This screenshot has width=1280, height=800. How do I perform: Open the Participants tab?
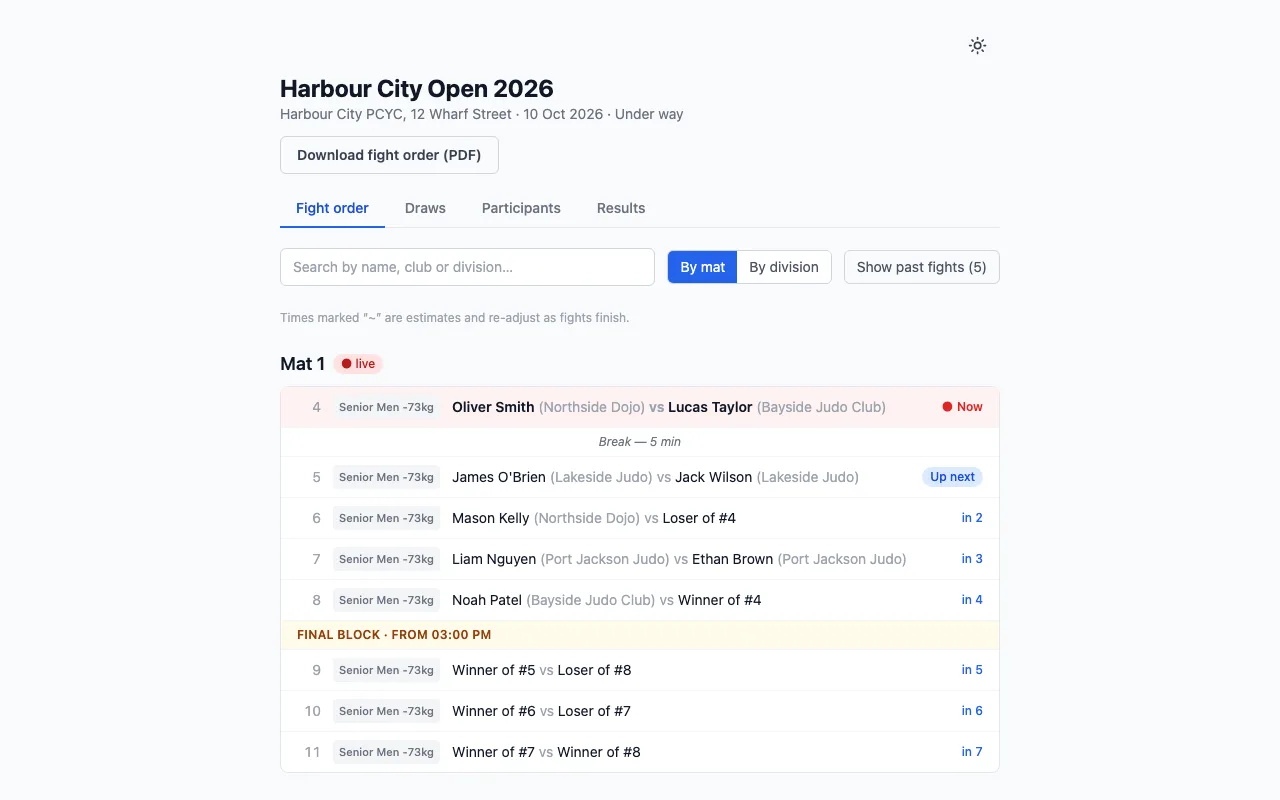pos(521,208)
